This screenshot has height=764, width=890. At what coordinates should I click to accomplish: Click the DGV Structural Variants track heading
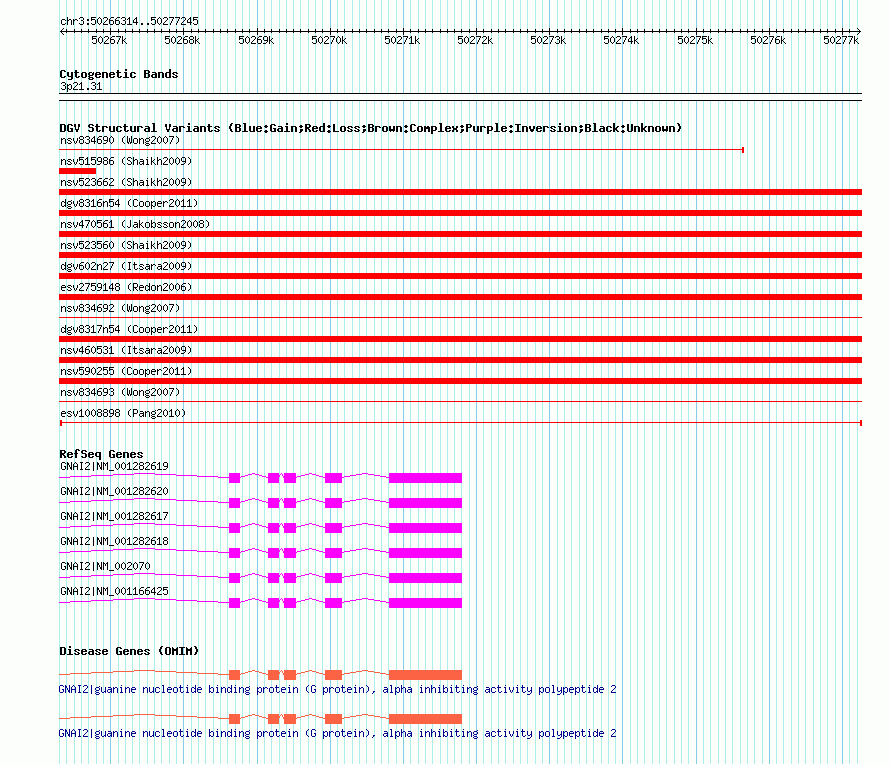coord(370,128)
